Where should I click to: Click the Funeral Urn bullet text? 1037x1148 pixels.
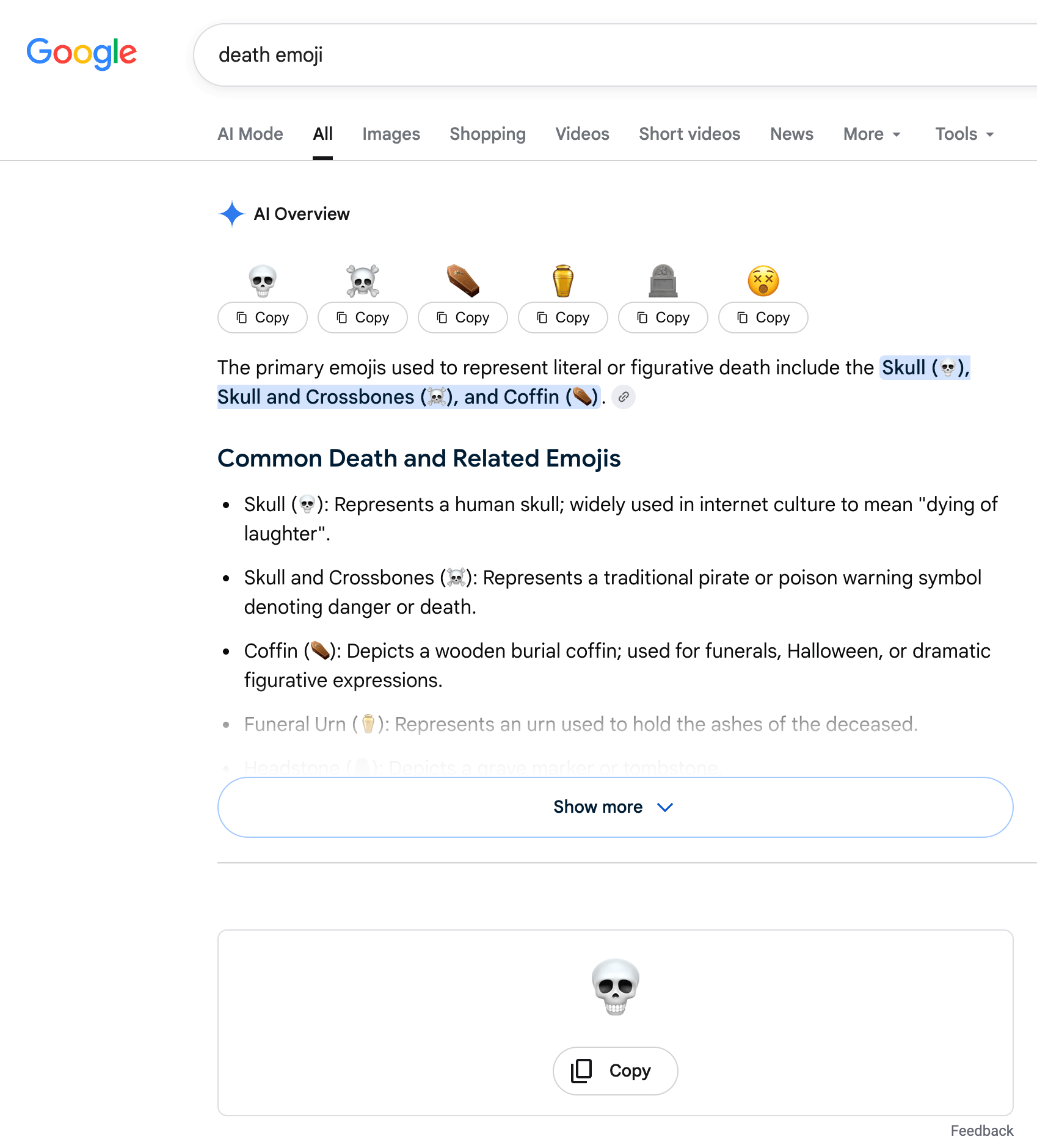point(581,724)
